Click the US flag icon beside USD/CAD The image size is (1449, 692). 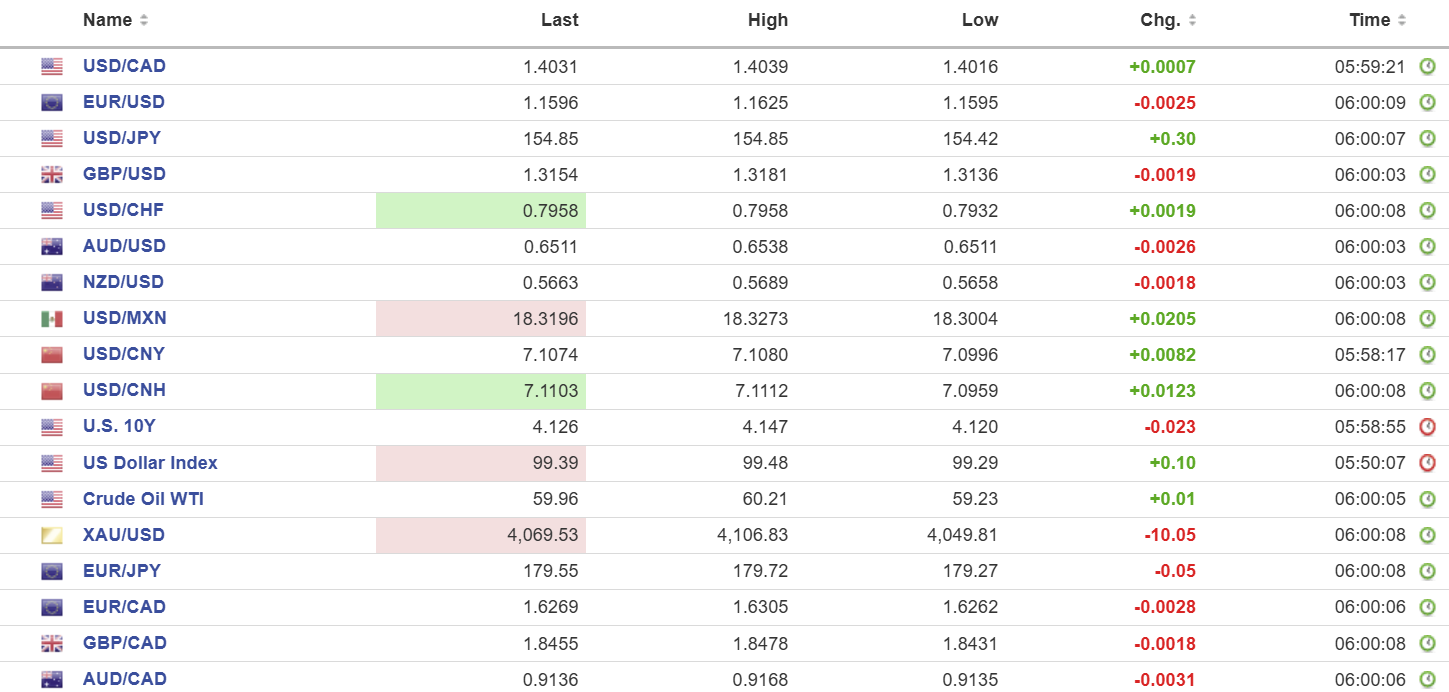[52, 67]
